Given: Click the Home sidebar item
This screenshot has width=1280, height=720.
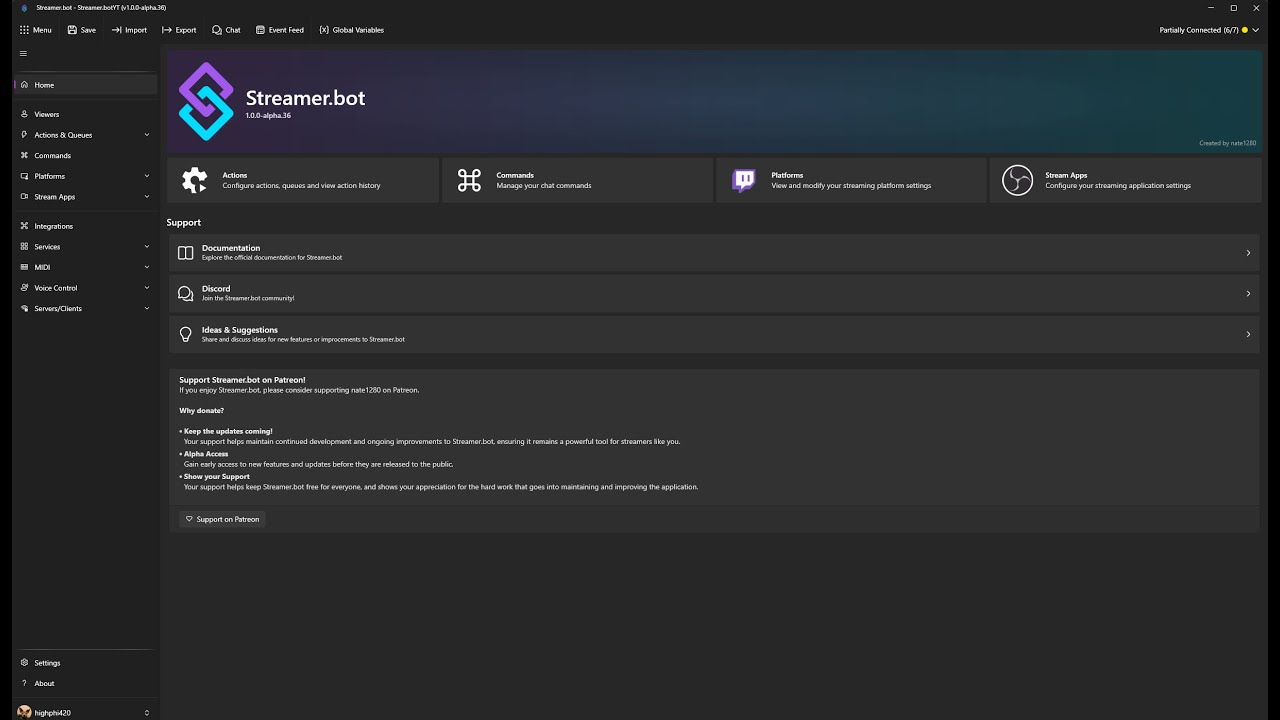Looking at the screenshot, I should tap(85, 85).
